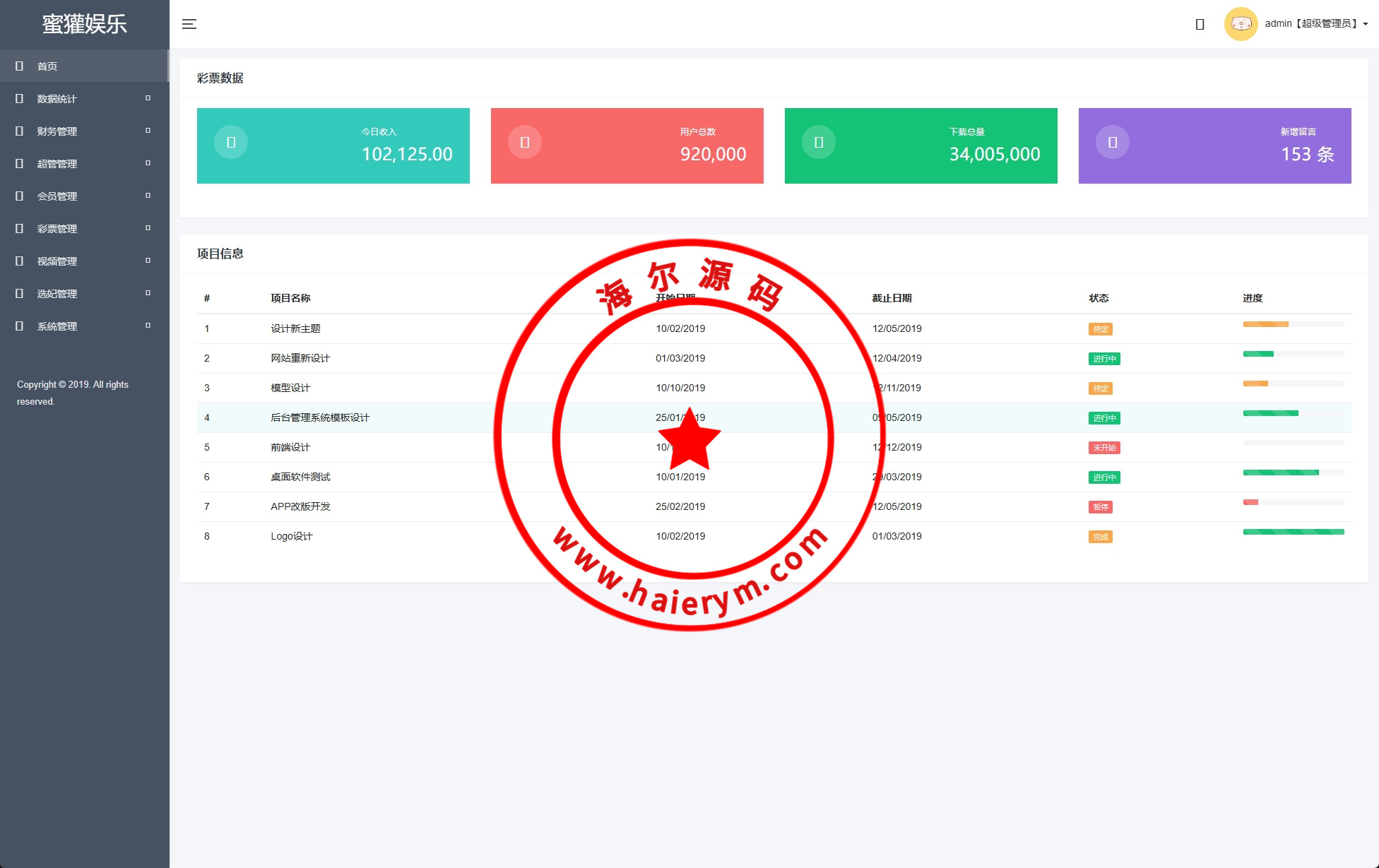Click the 蜜獾娱乐 site title
Image resolution: width=1379 pixels, height=868 pixels.
click(84, 24)
